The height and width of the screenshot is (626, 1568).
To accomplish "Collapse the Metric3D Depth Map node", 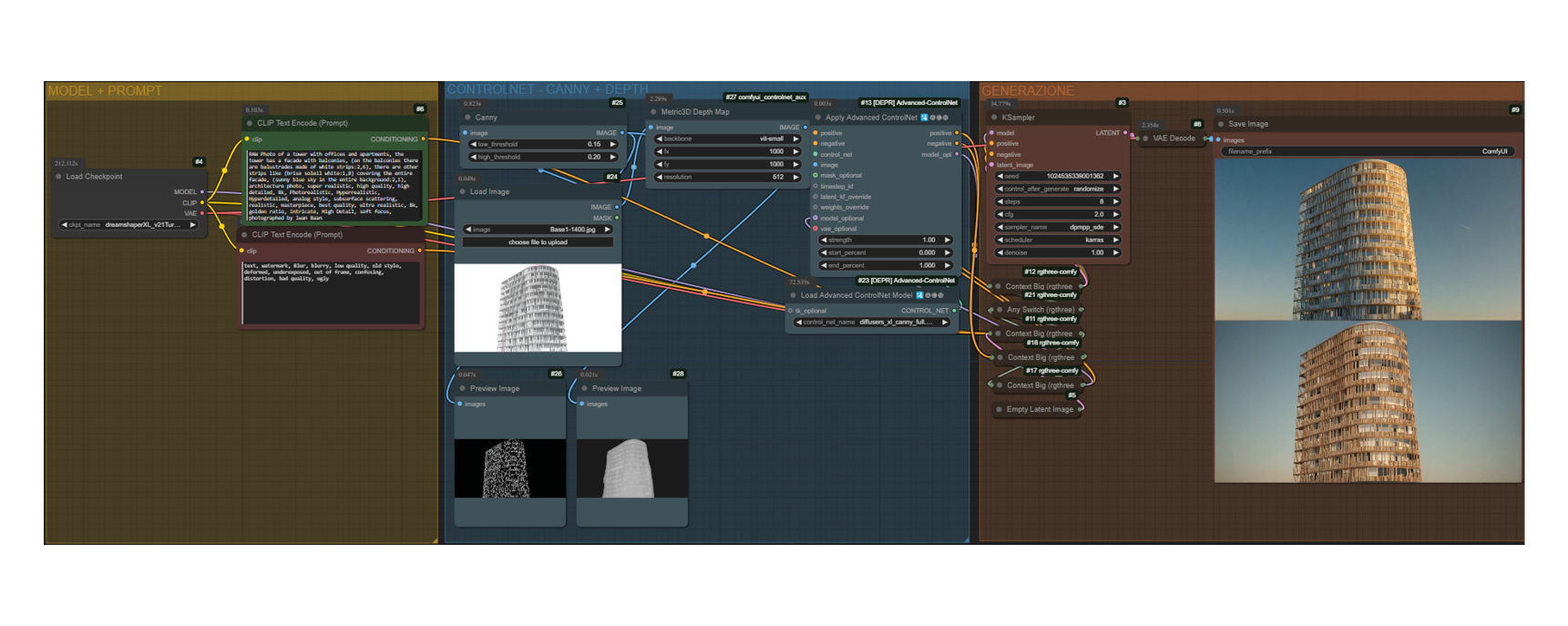I will click(x=653, y=112).
